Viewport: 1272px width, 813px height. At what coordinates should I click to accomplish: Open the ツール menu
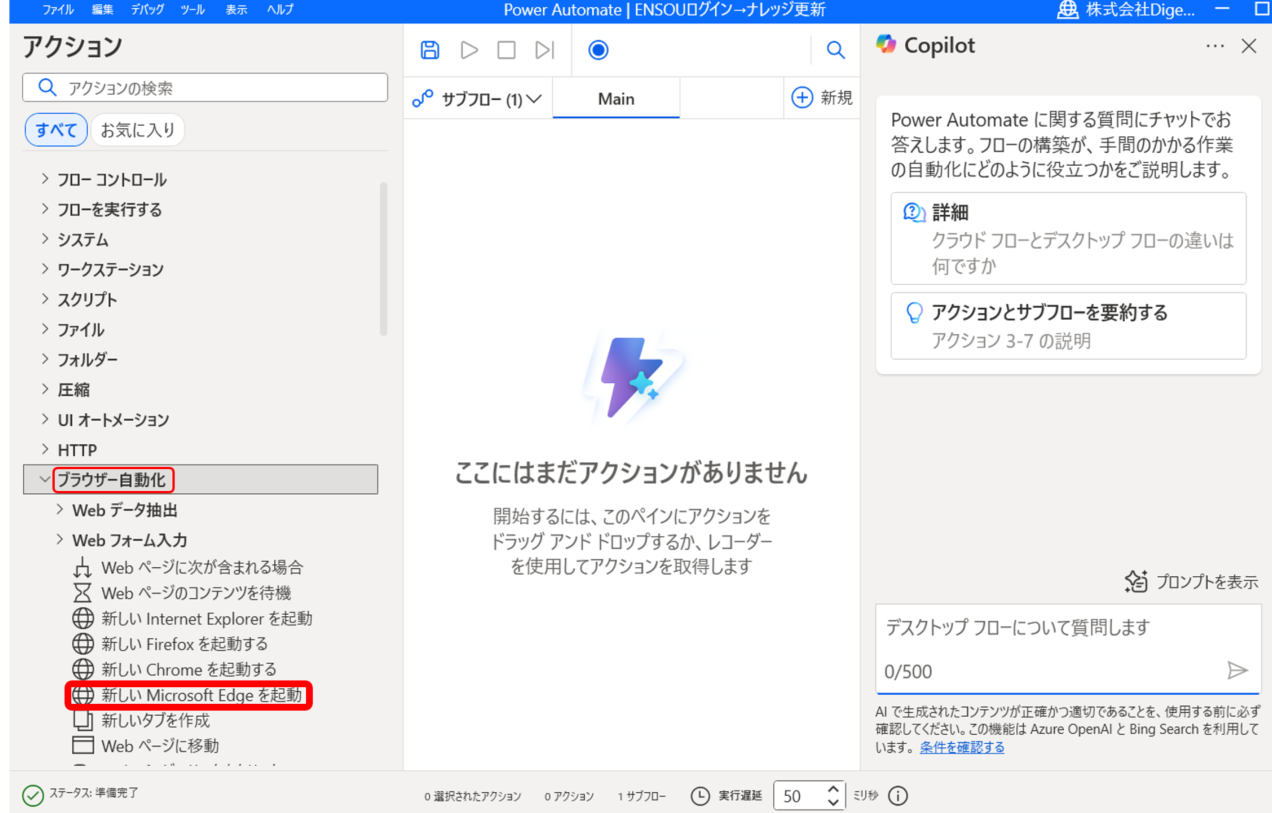tap(193, 9)
